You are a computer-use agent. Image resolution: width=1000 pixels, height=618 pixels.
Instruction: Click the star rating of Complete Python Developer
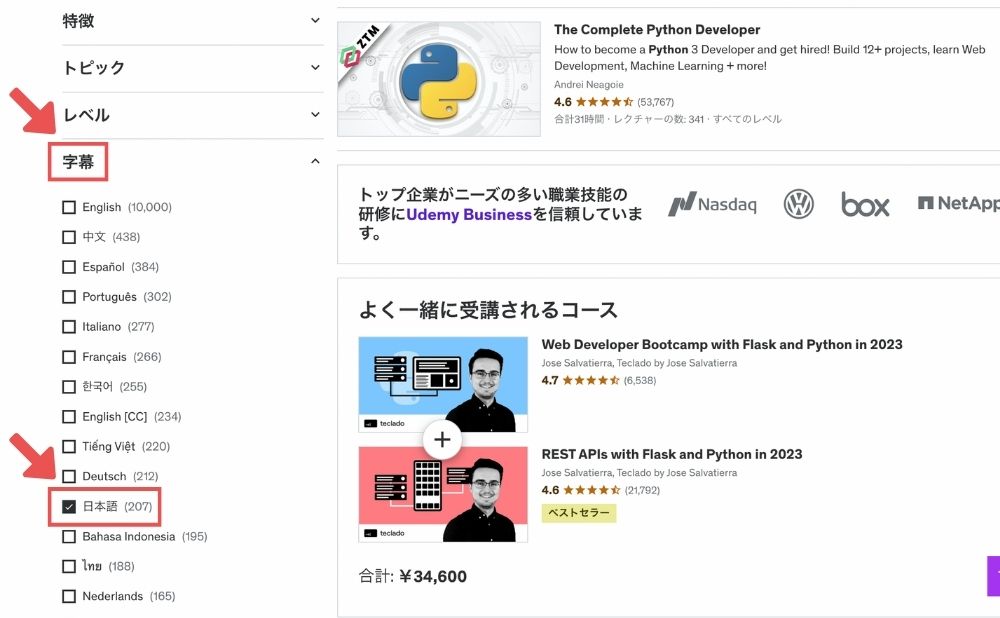coord(604,102)
